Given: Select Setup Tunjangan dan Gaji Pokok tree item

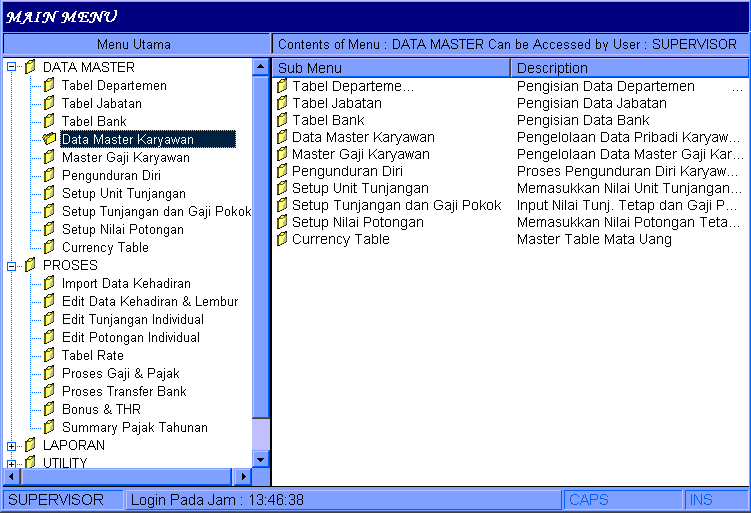Looking at the screenshot, I should point(156,211).
